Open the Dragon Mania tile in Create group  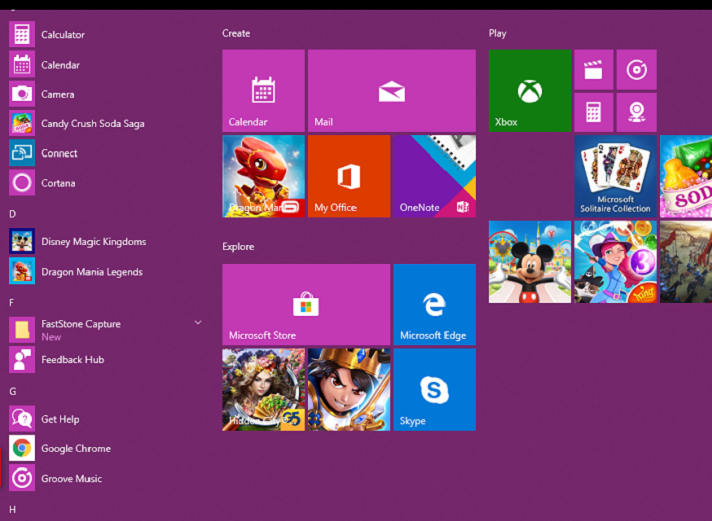coord(263,176)
